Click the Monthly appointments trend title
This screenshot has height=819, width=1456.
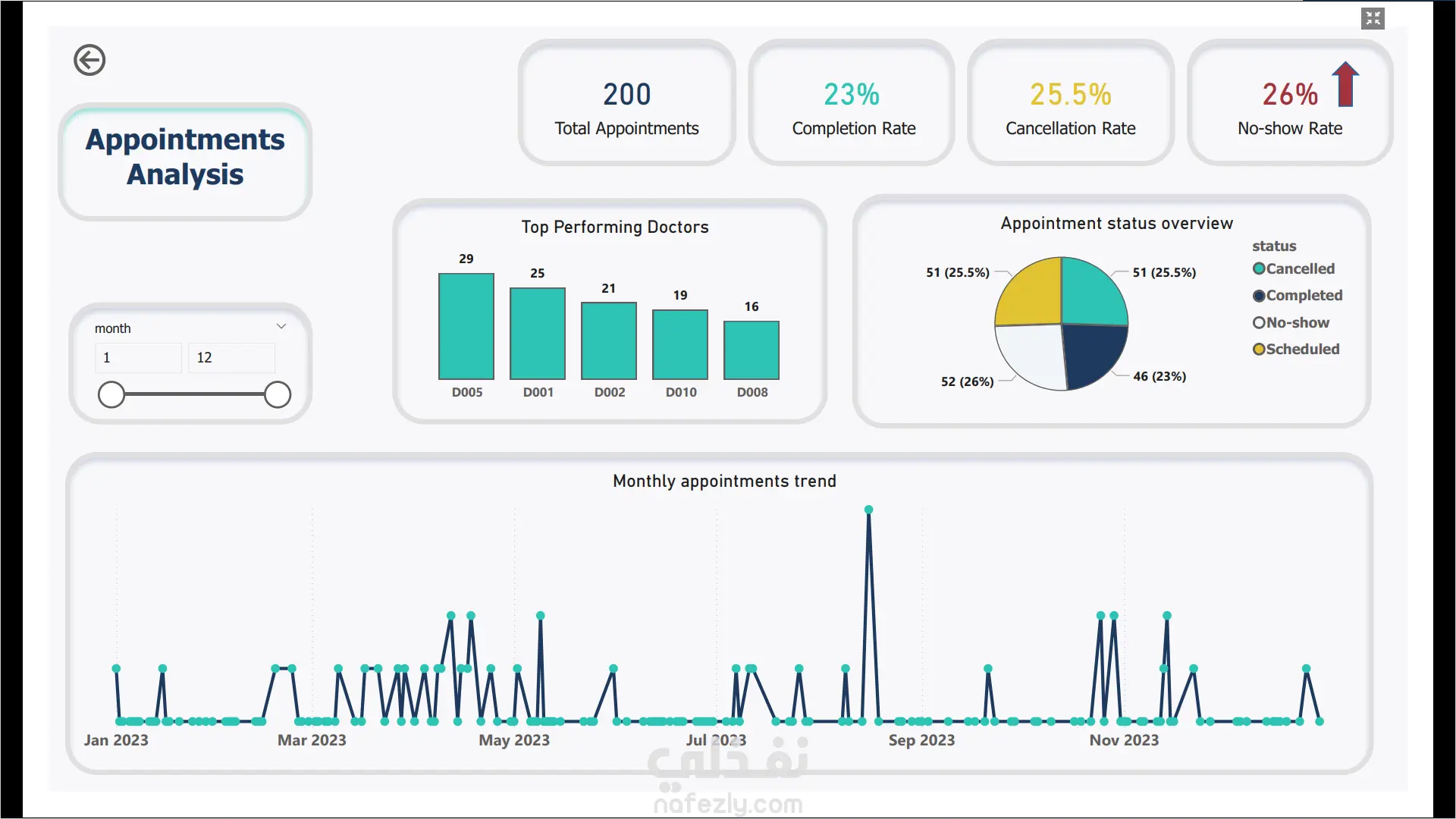click(724, 481)
